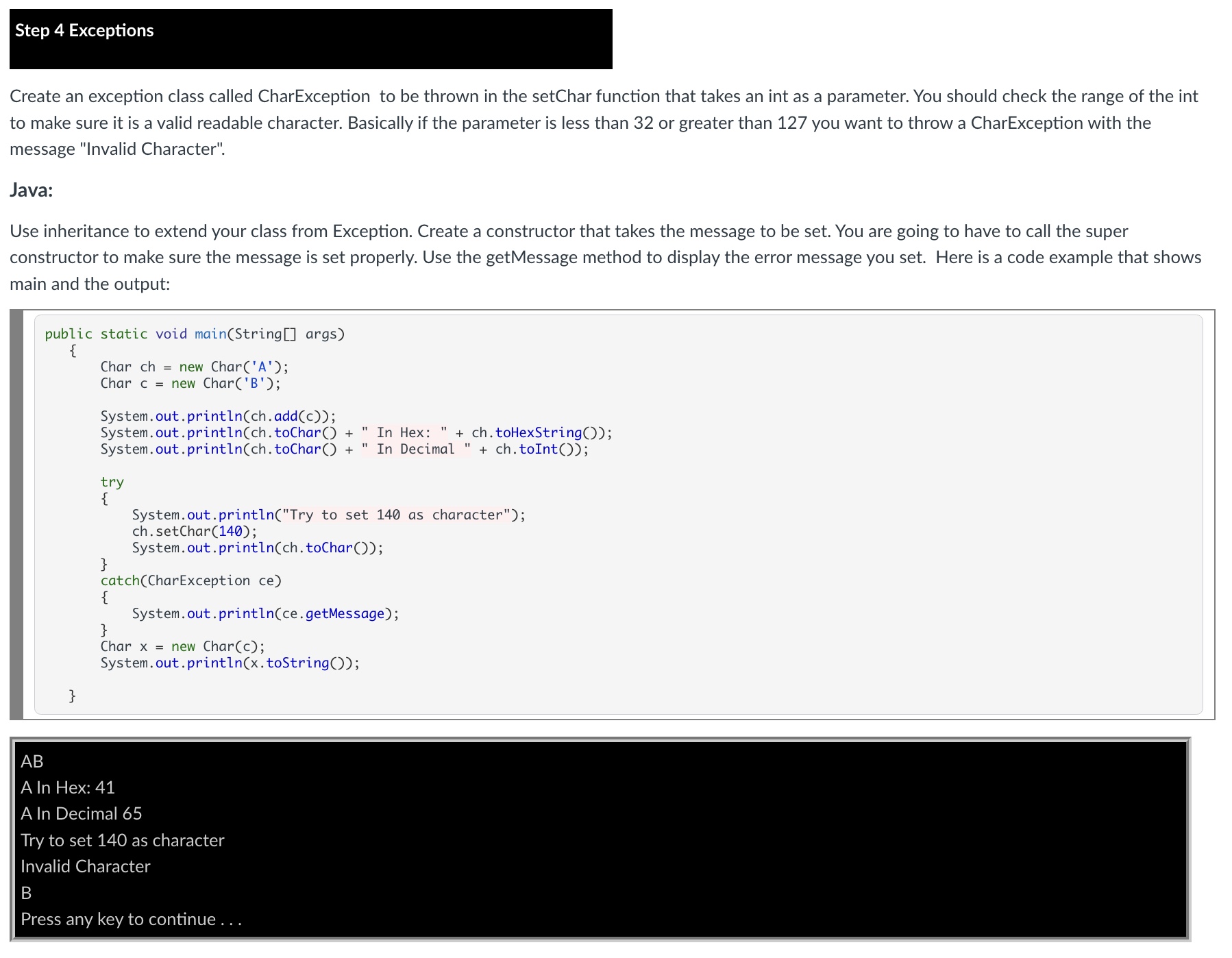
Task: Click the 'A In Decimal 65' output line
Action: click(82, 813)
